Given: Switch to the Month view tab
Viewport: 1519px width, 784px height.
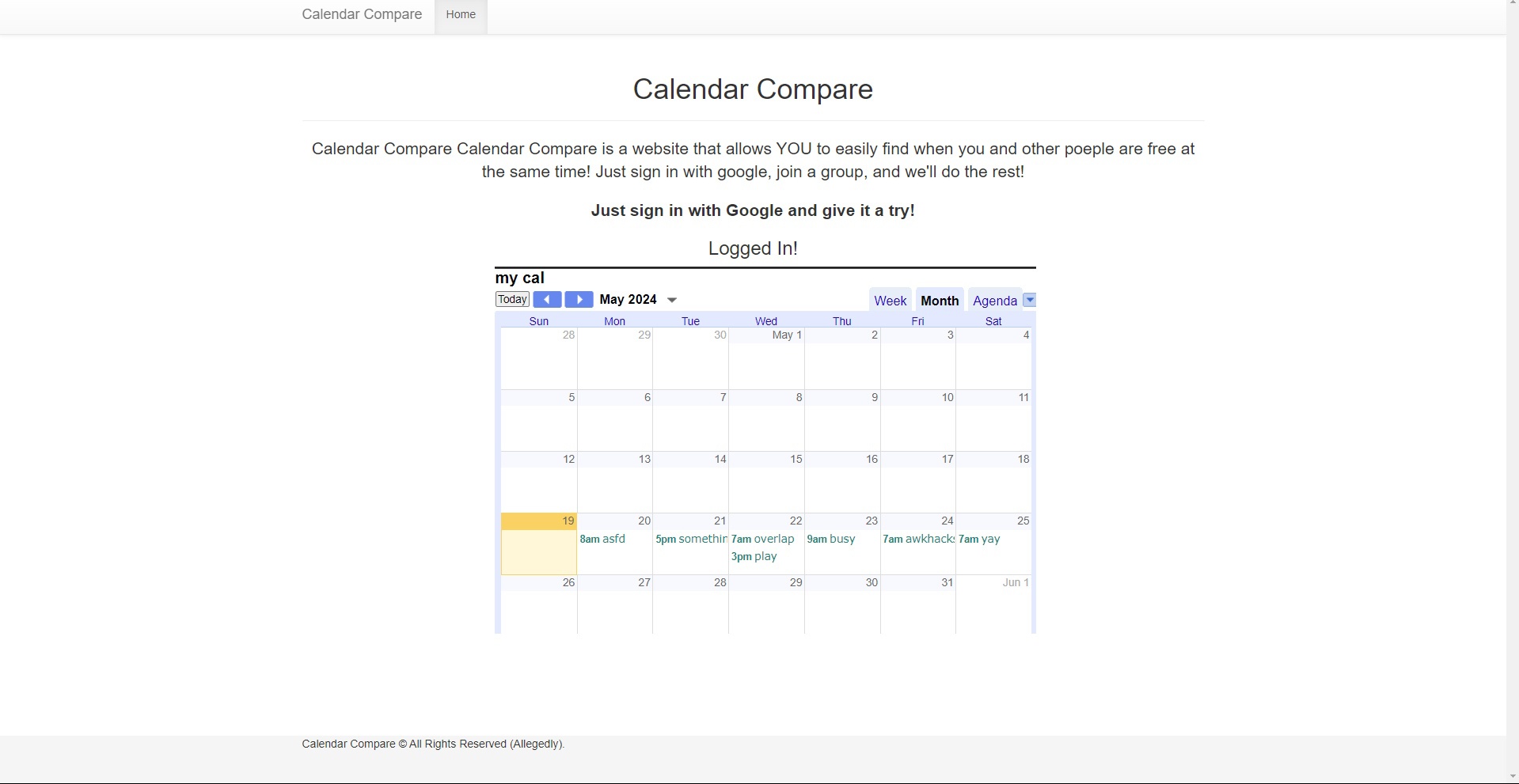Looking at the screenshot, I should pyautogui.click(x=940, y=301).
